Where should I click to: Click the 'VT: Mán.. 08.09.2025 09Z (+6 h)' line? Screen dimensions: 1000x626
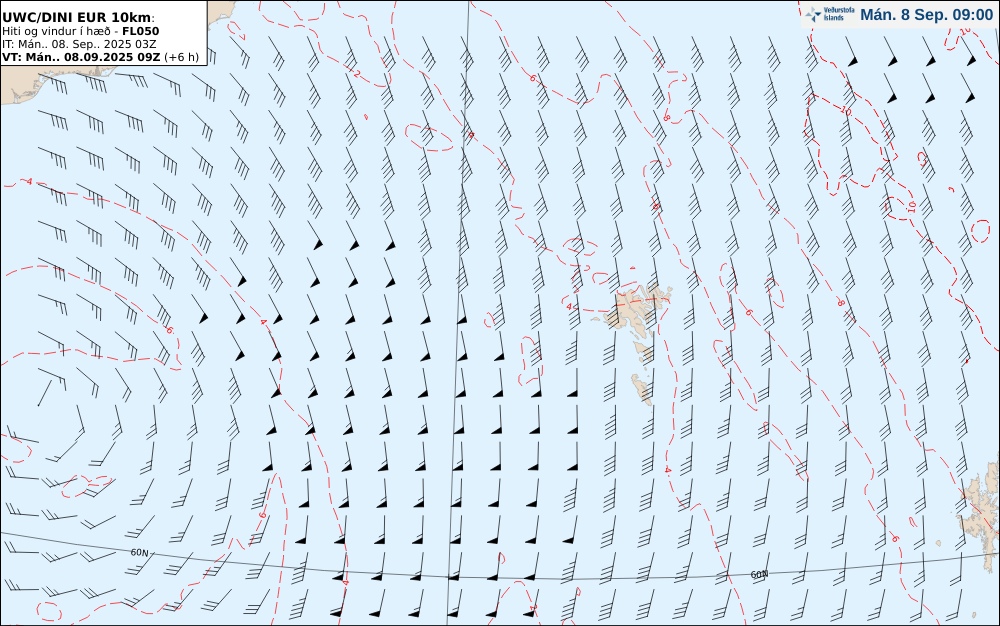(100, 57)
